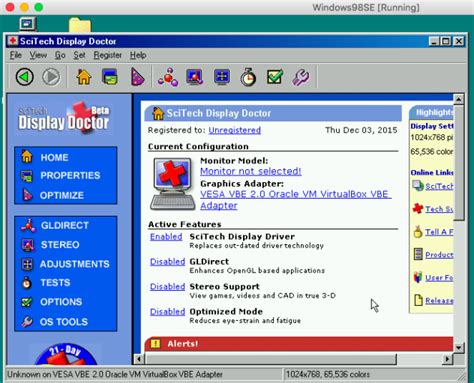This screenshot has width=474, height=383.
Task: Toggle Disabled link for Stereo Support
Action: [167, 287]
